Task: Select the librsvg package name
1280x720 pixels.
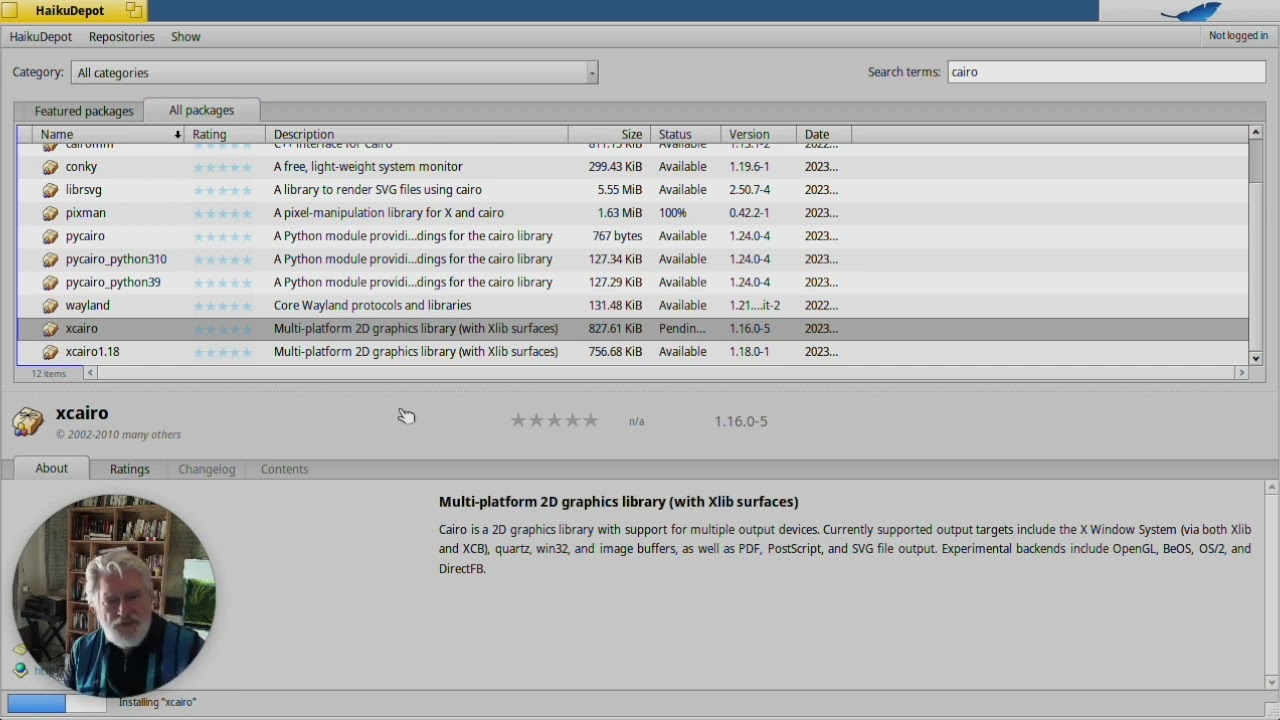Action: pyautogui.click(x=84, y=190)
